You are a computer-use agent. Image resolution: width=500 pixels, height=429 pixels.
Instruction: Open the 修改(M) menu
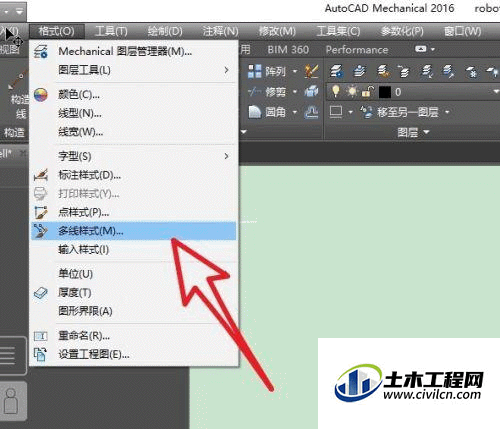277,32
